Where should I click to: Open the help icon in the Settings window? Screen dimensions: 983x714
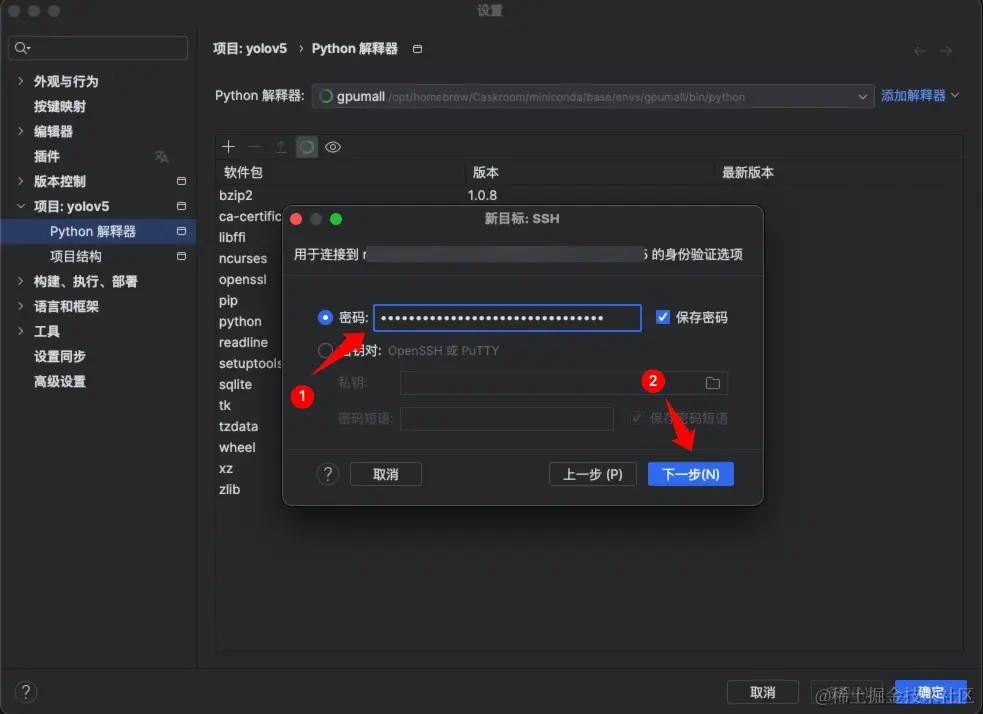[26, 692]
